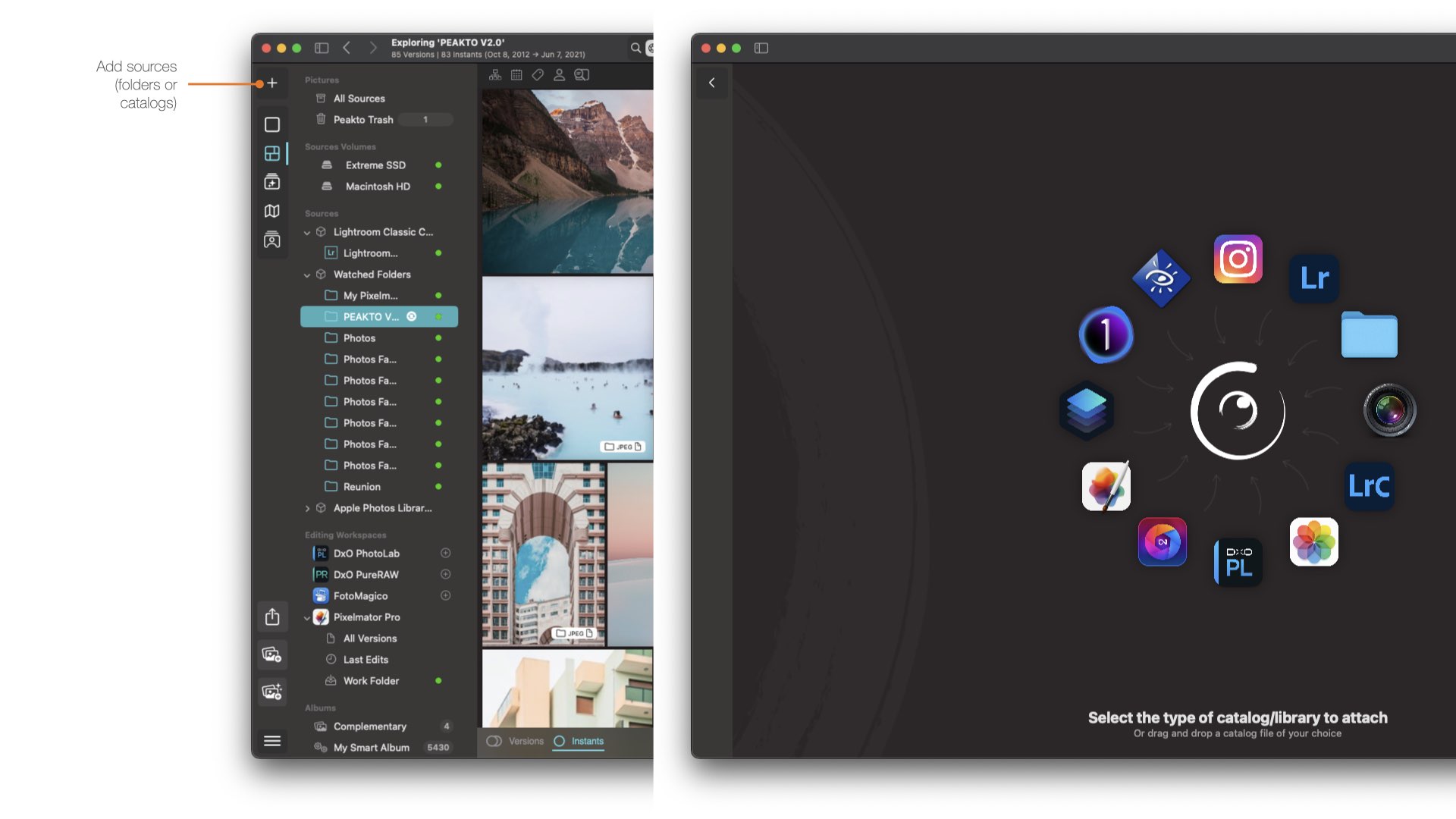Click the back chevron in the attach window
Viewport: 1456px width, 819px height.
click(711, 83)
